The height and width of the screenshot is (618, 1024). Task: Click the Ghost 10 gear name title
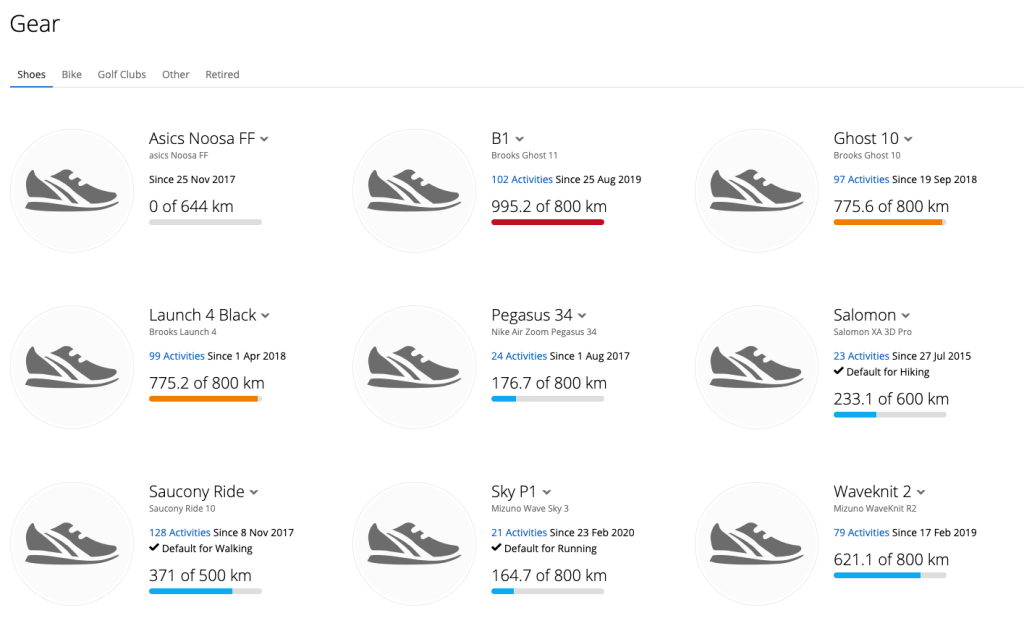866,139
